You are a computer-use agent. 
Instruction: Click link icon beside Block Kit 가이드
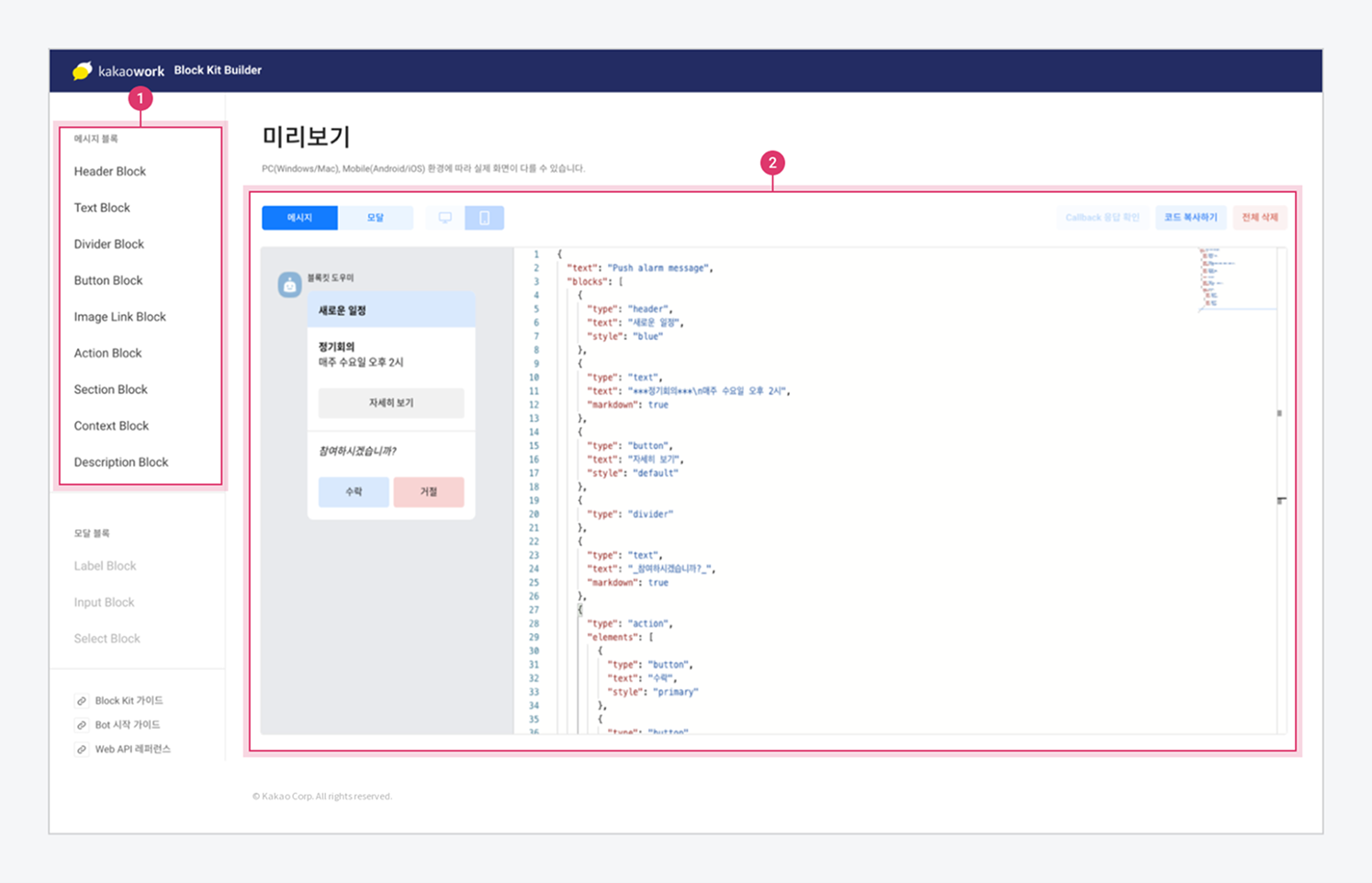click(x=82, y=701)
